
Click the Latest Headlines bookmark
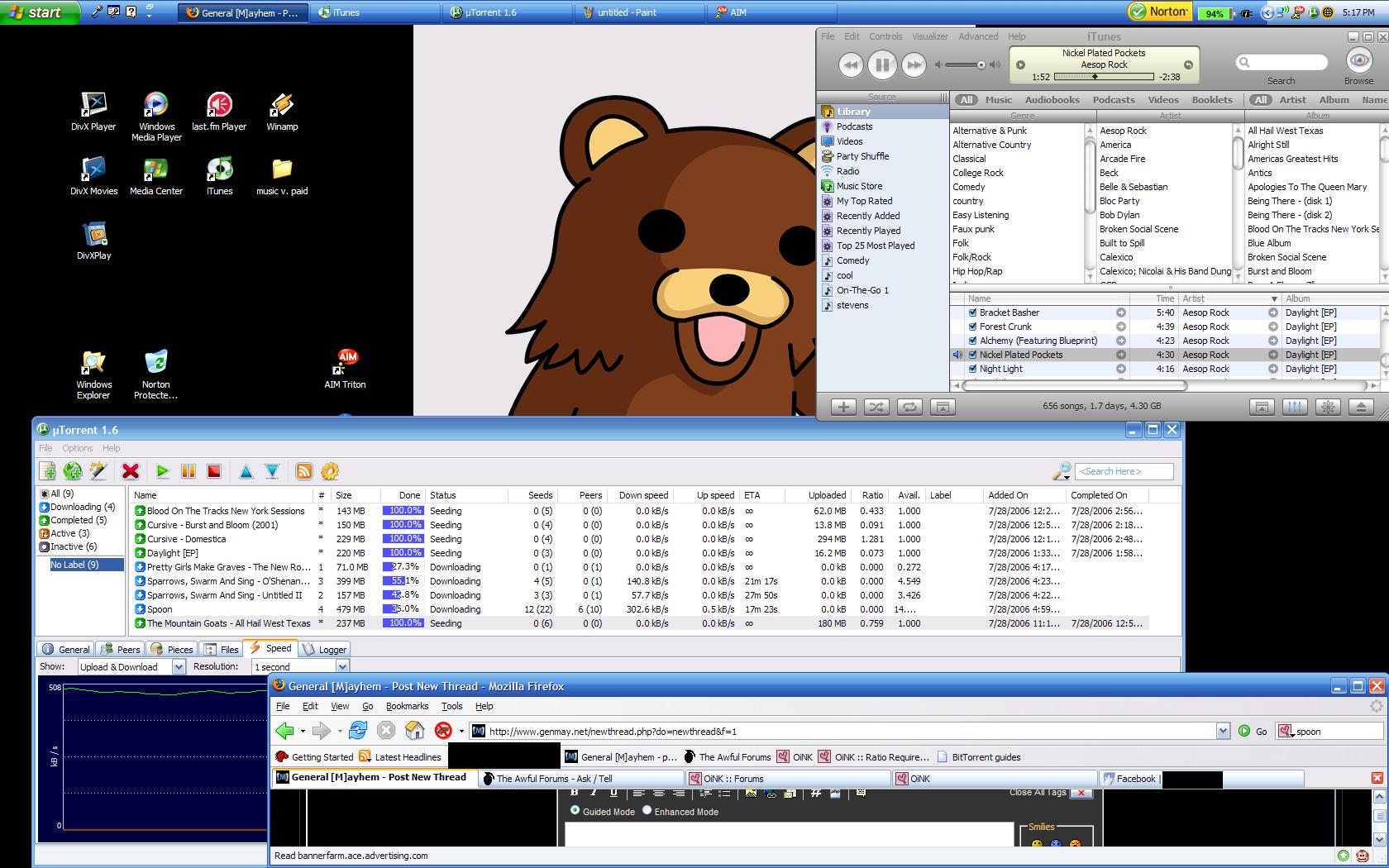[x=400, y=756]
